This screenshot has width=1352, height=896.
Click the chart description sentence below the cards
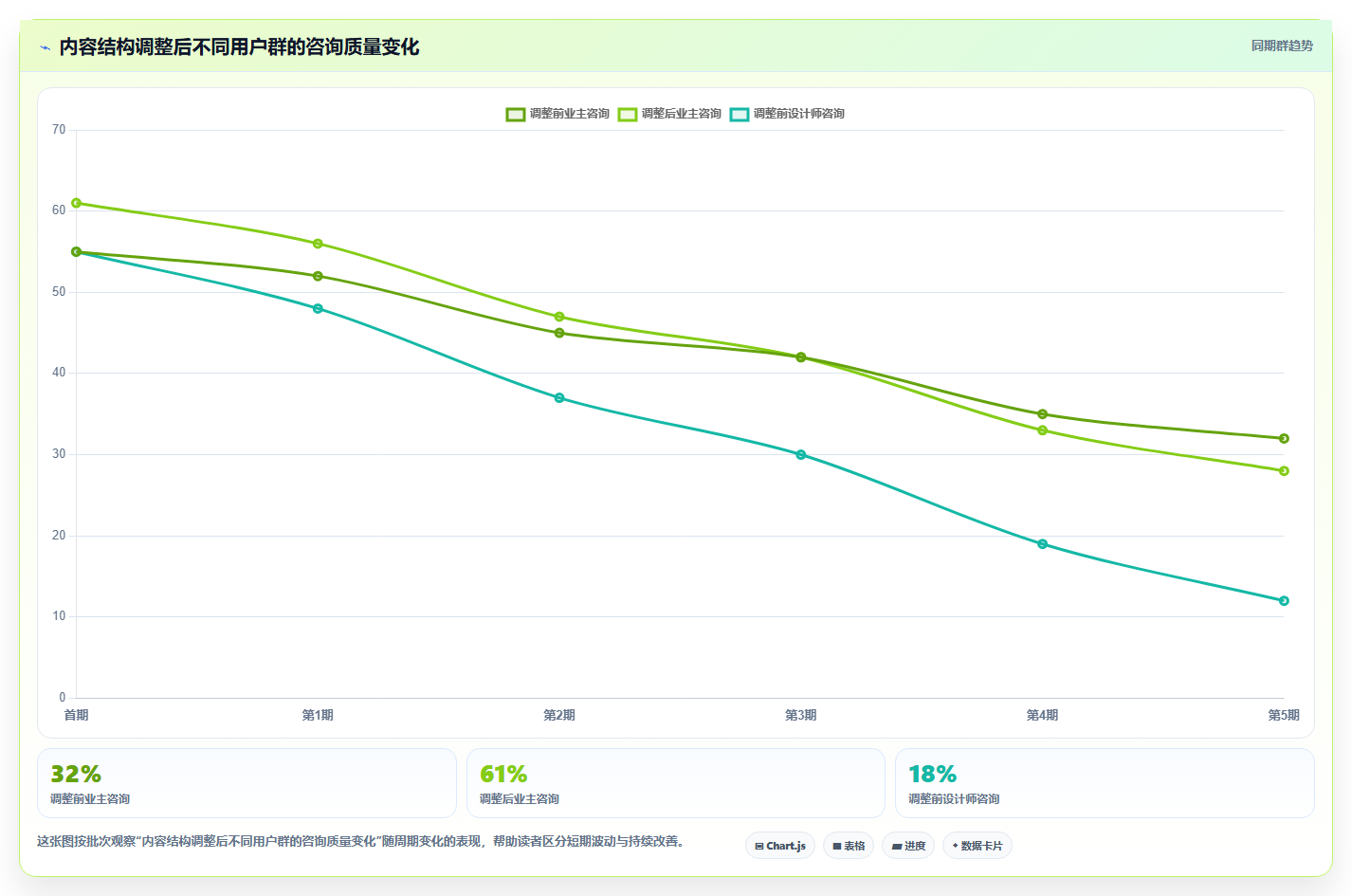[361, 842]
